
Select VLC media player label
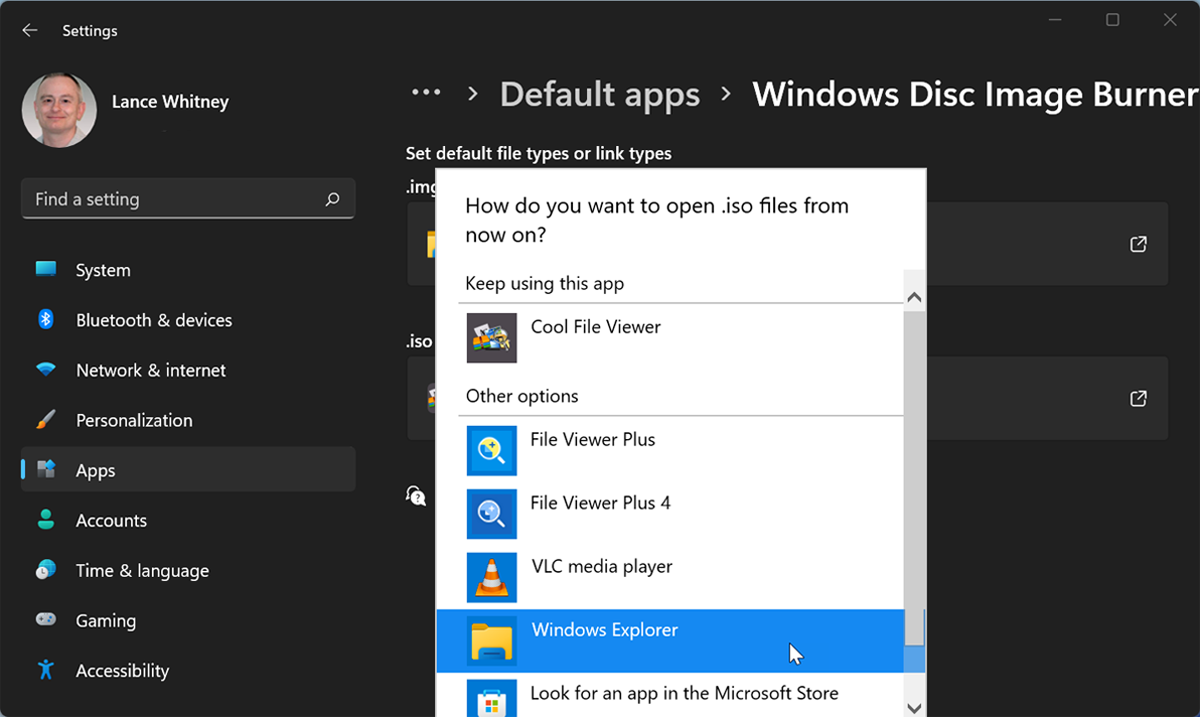click(601, 567)
